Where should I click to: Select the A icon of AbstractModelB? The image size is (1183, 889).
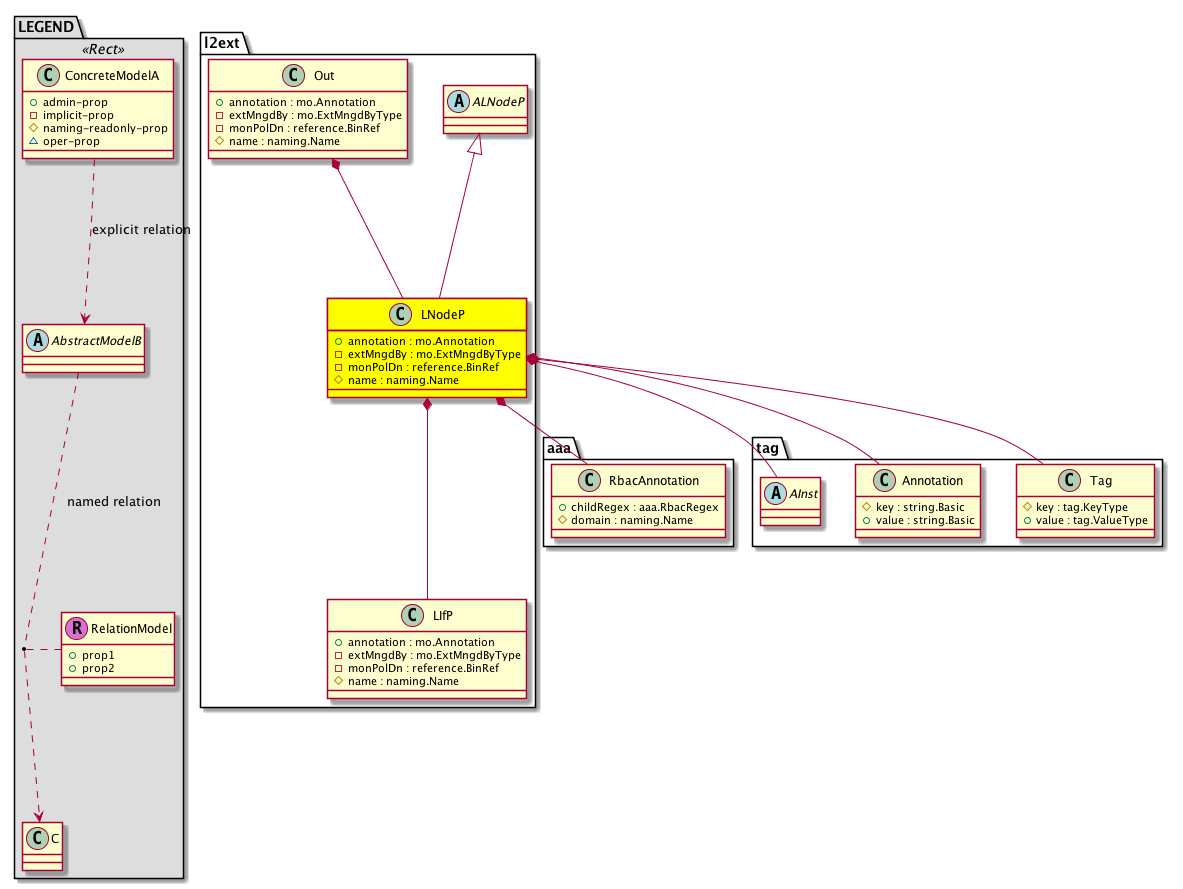(x=37, y=341)
